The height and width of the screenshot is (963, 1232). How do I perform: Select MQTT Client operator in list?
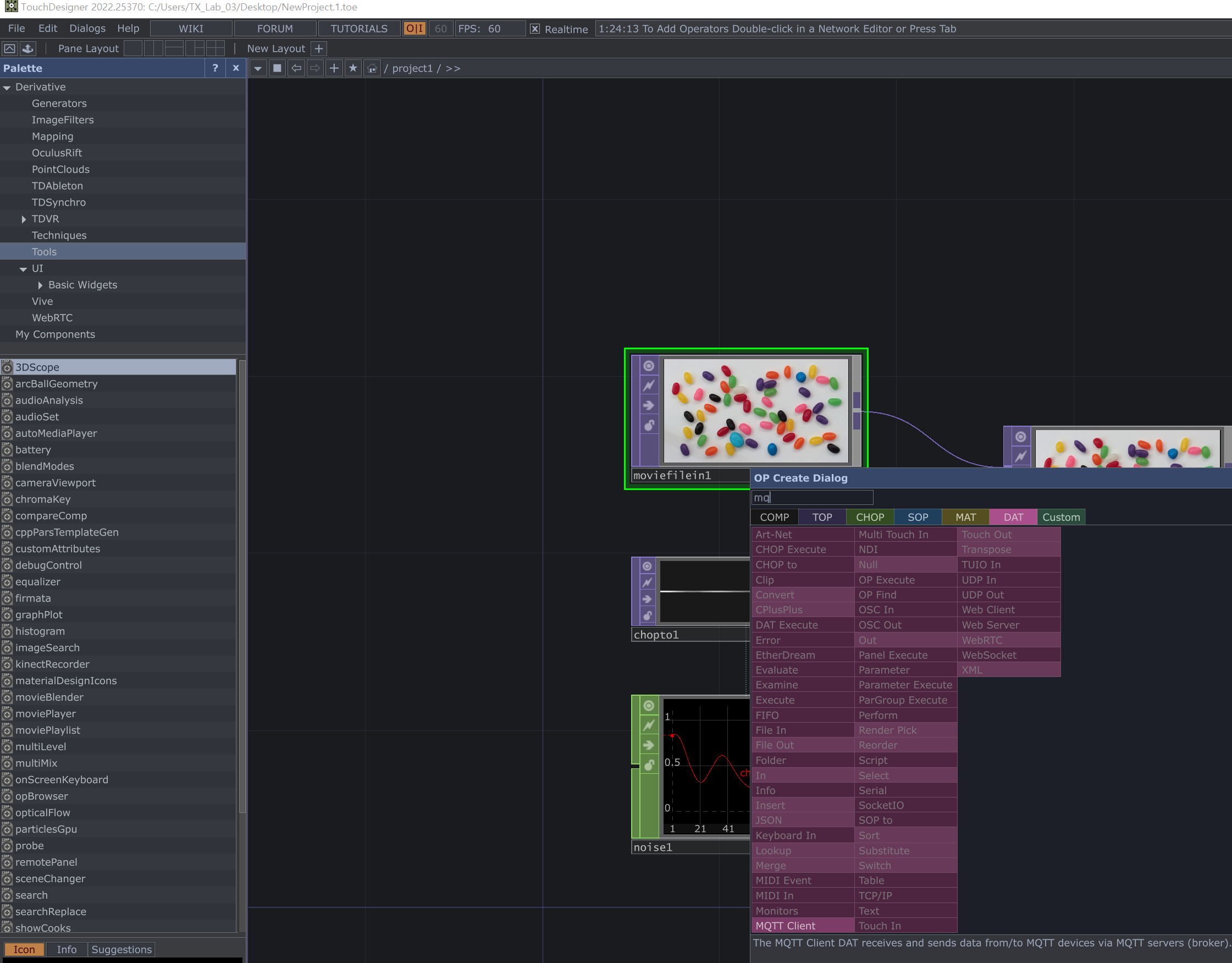tap(785, 926)
